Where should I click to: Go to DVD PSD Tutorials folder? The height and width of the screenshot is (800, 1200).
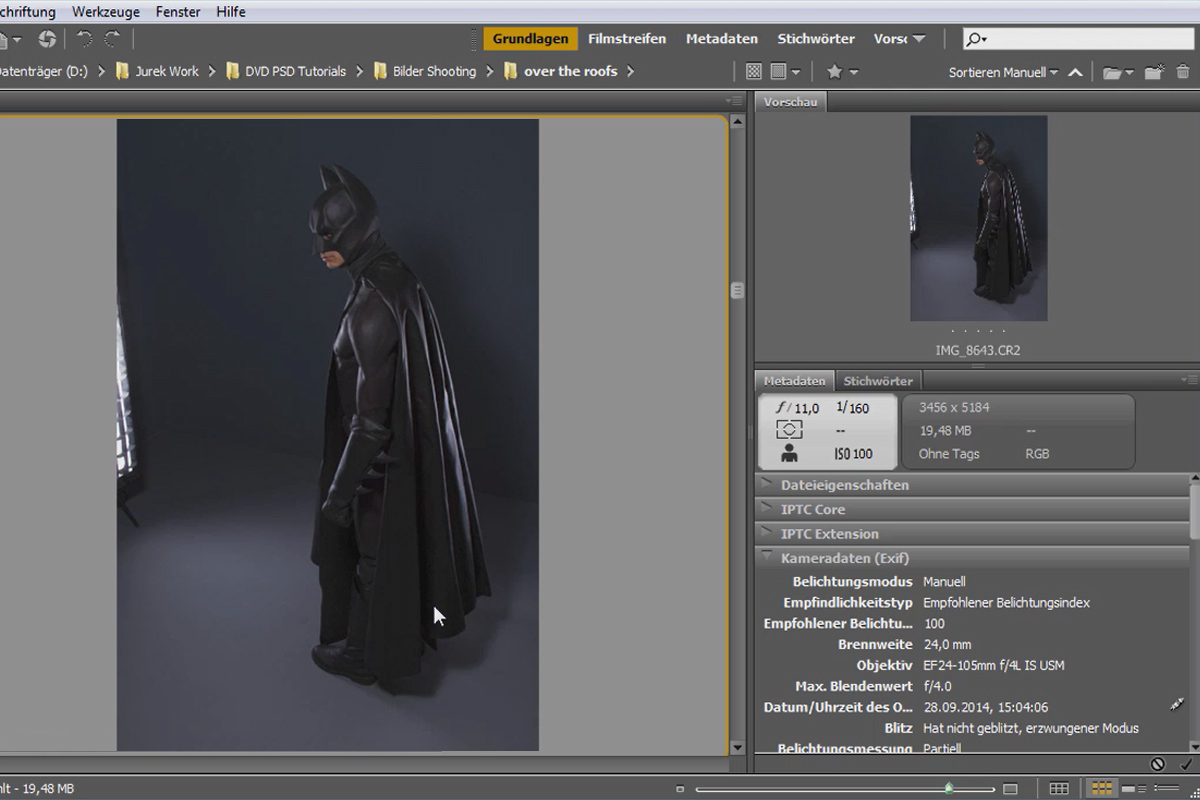pos(295,72)
